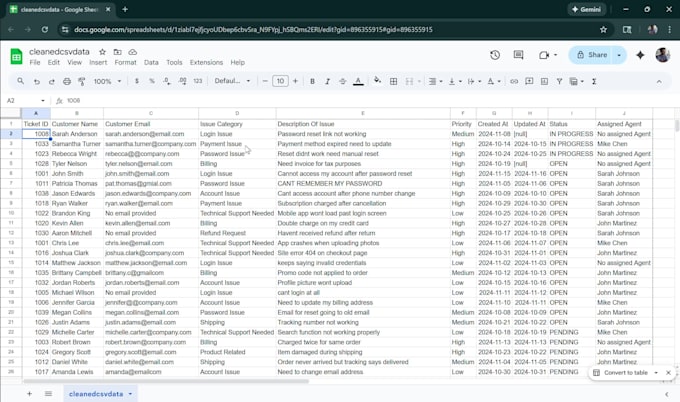Image resolution: width=680 pixels, height=402 pixels.
Task: Open the Edit menu
Action: coord(54,62)
